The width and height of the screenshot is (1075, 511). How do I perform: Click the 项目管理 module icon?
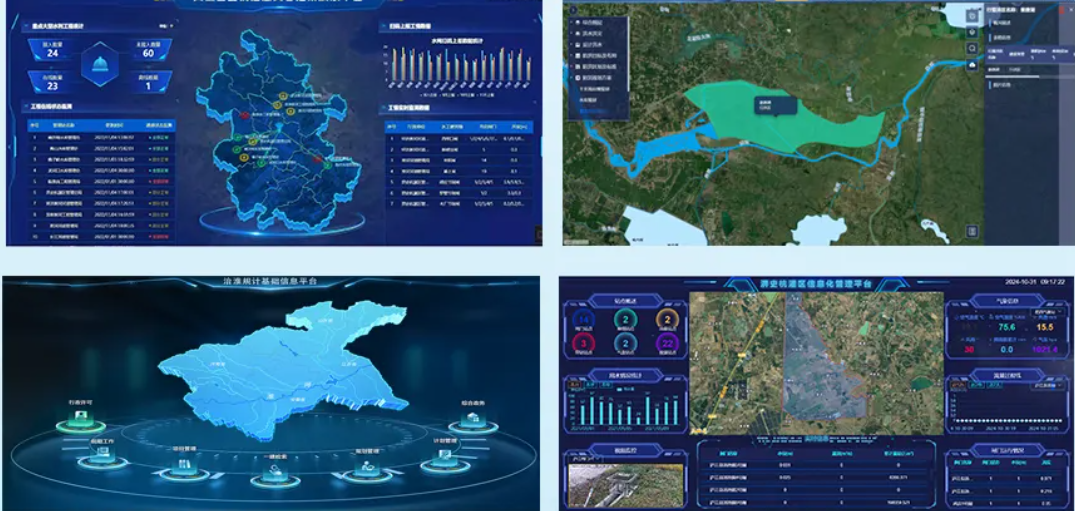pos(182,466)
